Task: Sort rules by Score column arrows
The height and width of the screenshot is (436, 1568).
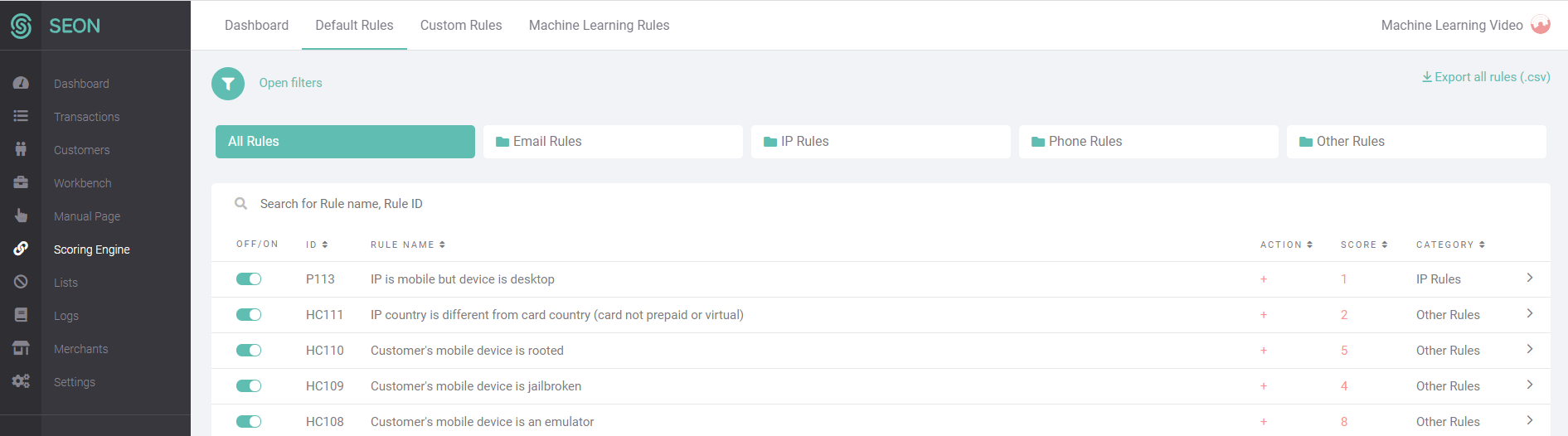Action: point(1385,245)
